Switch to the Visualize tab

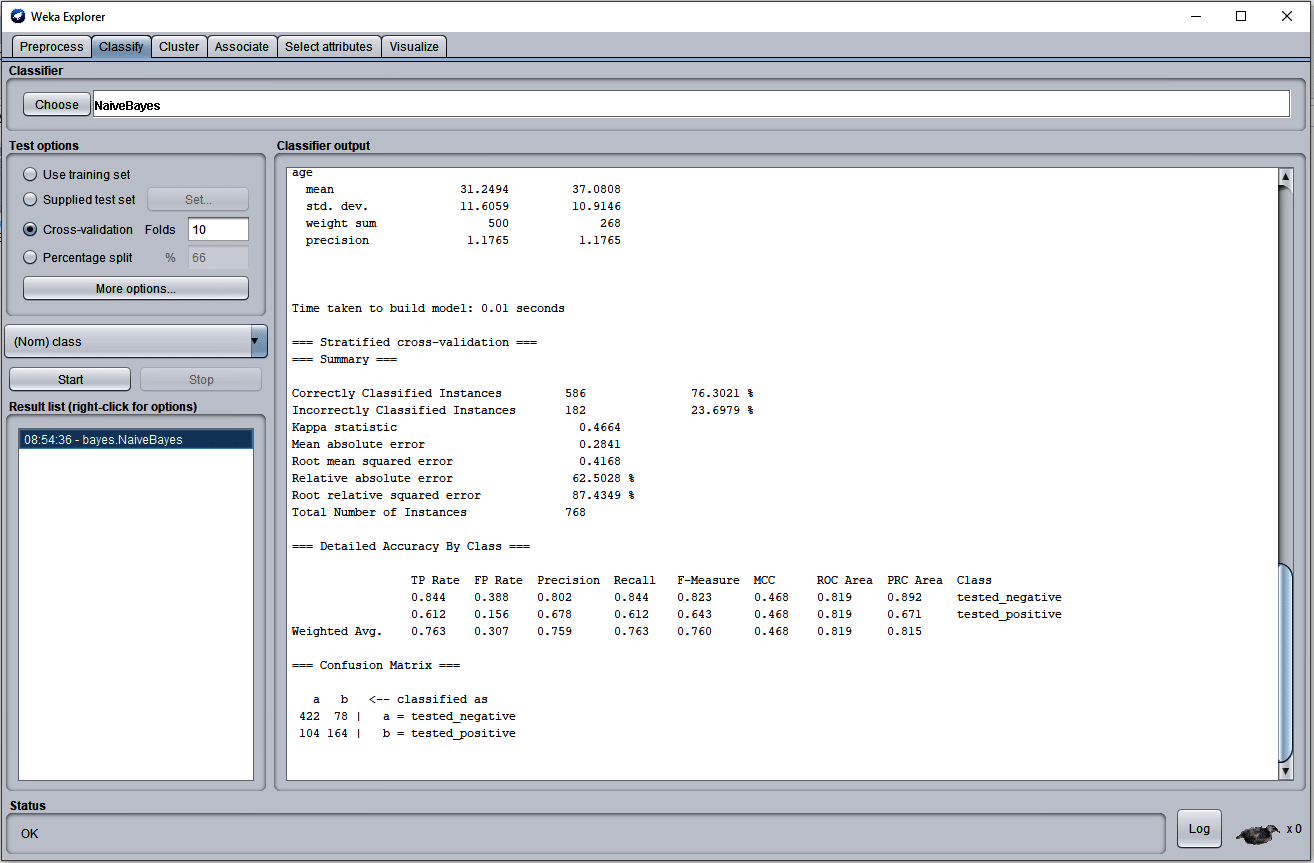click(414, 47)
